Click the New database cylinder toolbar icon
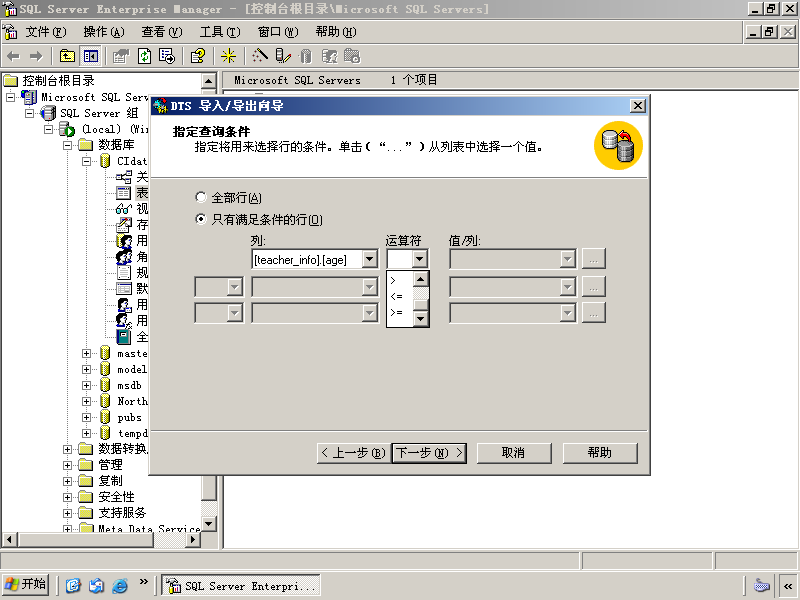800x600 pixels. tap(306, 56)
